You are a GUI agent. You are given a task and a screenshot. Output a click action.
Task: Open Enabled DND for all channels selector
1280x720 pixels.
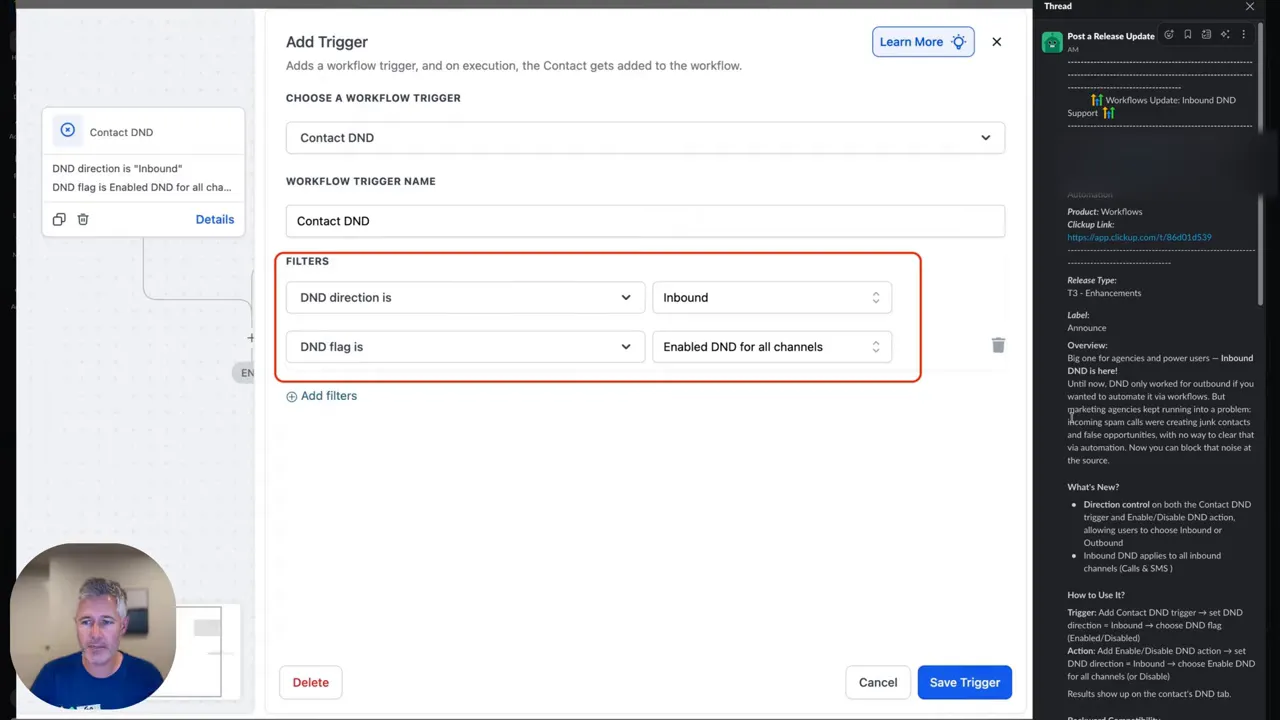771,347
